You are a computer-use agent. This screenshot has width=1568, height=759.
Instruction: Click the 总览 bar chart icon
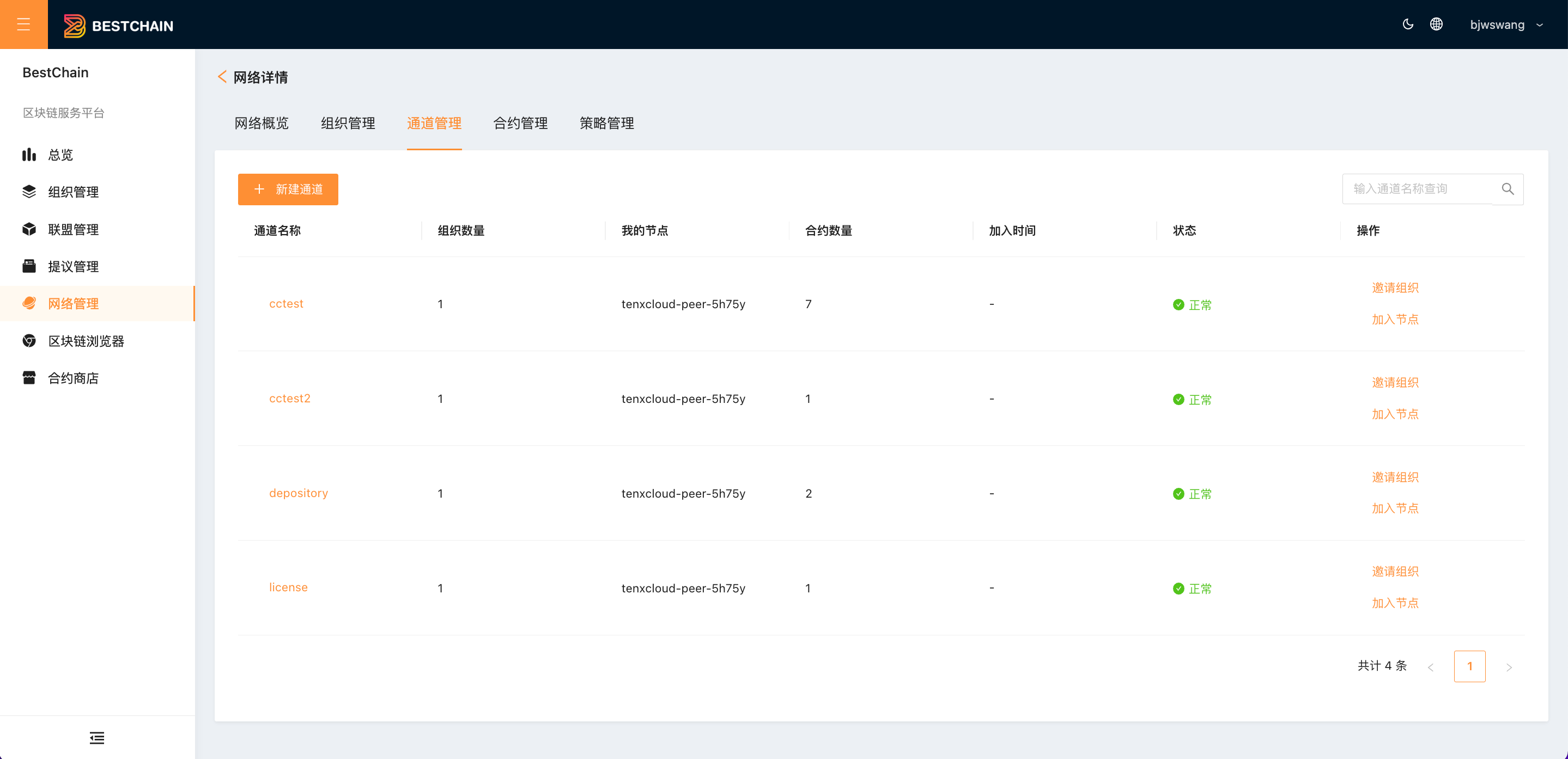click(x=29, y=155)
